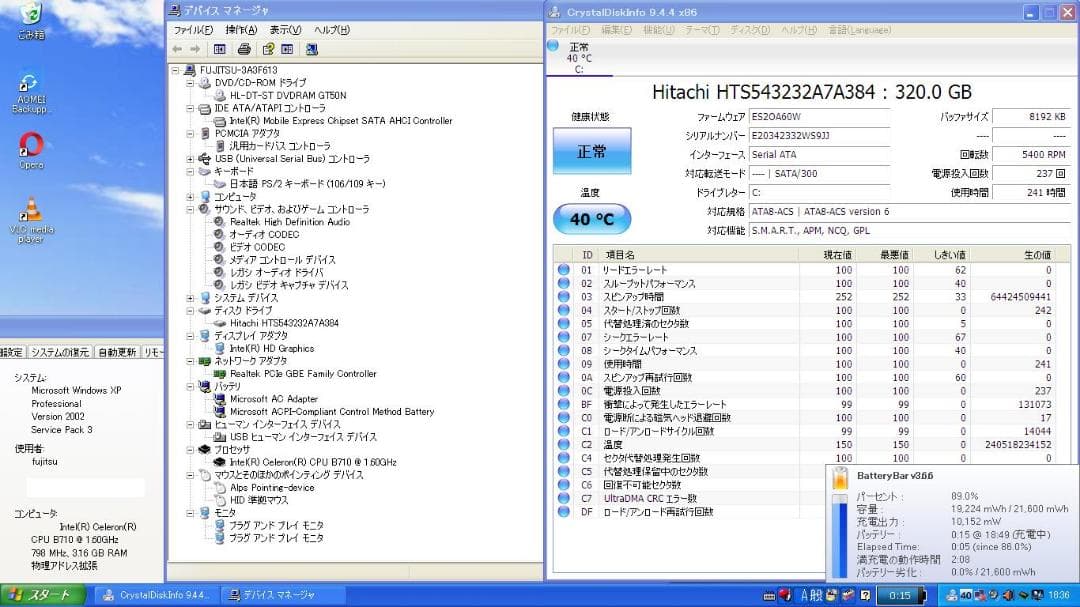Click the スタート button on the taskbar
This screenshot has width=1080, height=607.
tap(43, 595)
